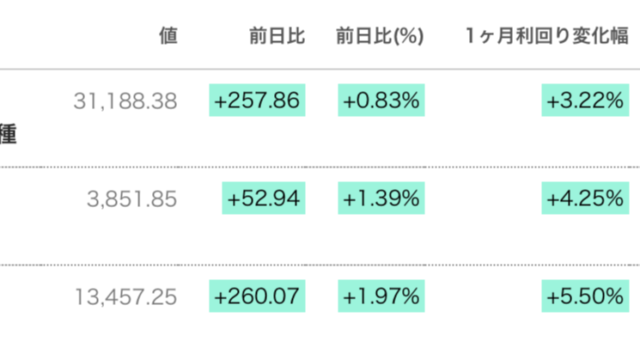Image resolution: width=640 pixels, height=360 pixels.
Task: Click the +1.97% percentage badge
Action: [x=381, y=296]
